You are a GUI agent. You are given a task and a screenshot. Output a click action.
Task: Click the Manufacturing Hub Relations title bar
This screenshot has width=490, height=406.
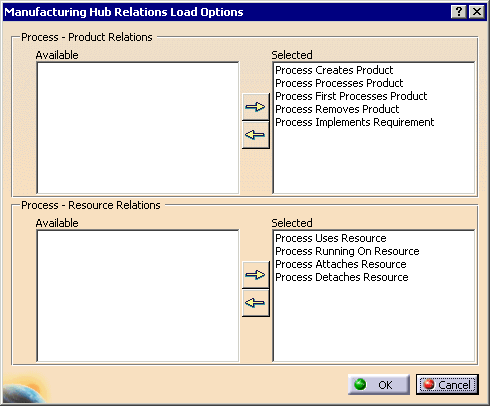click(x=227, y=12)
